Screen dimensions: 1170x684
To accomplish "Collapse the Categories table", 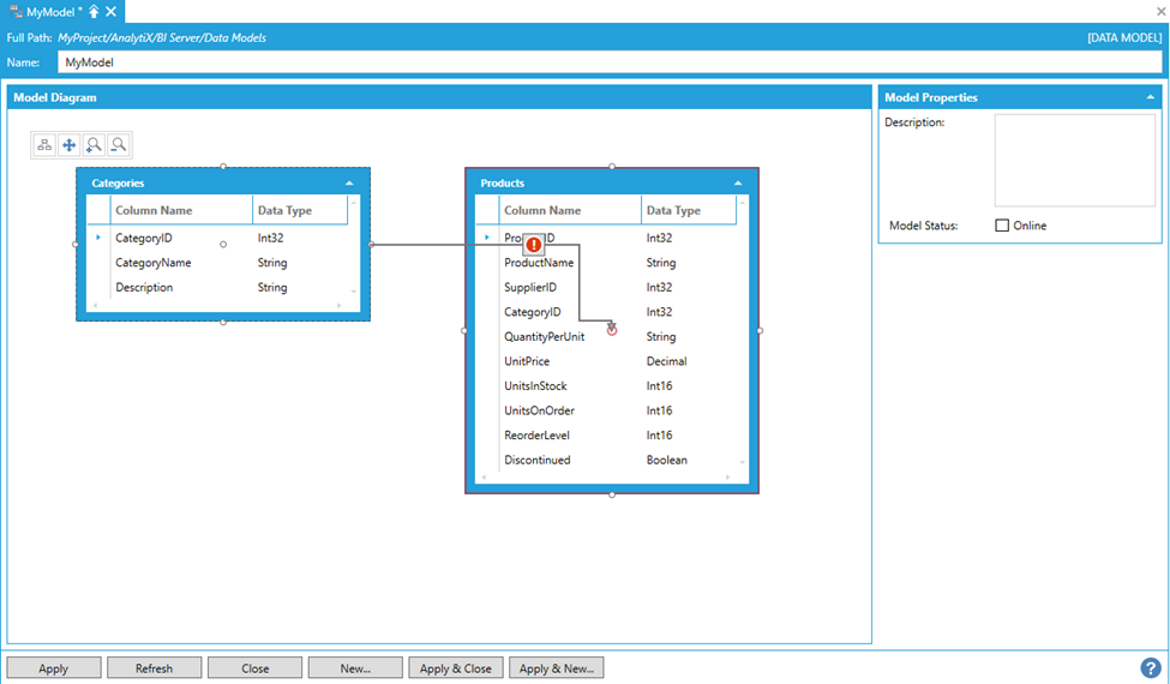I will [349, 183].
